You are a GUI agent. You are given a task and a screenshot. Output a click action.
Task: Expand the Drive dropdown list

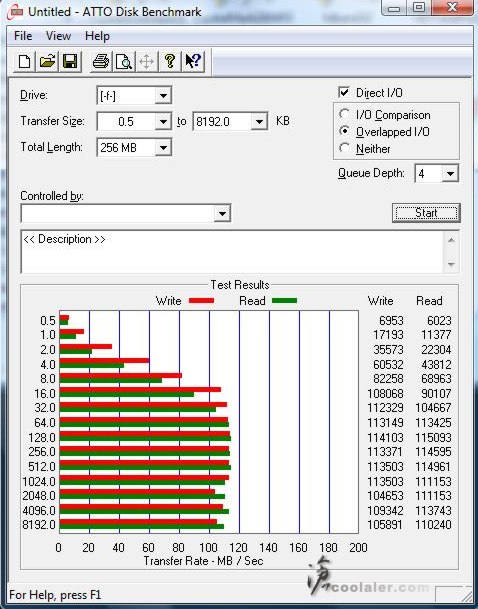click(163, 96)
